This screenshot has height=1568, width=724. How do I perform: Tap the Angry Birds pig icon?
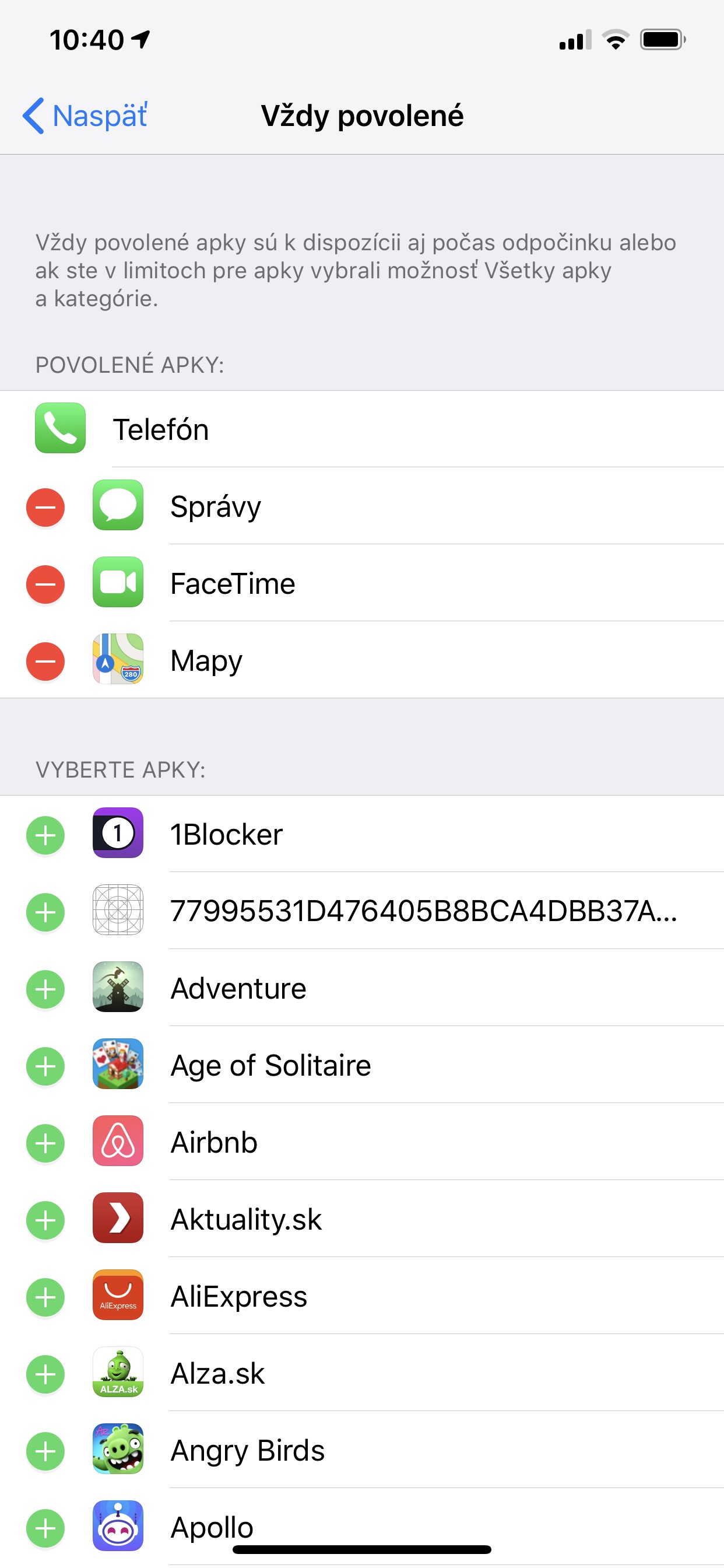(118, 1448)
